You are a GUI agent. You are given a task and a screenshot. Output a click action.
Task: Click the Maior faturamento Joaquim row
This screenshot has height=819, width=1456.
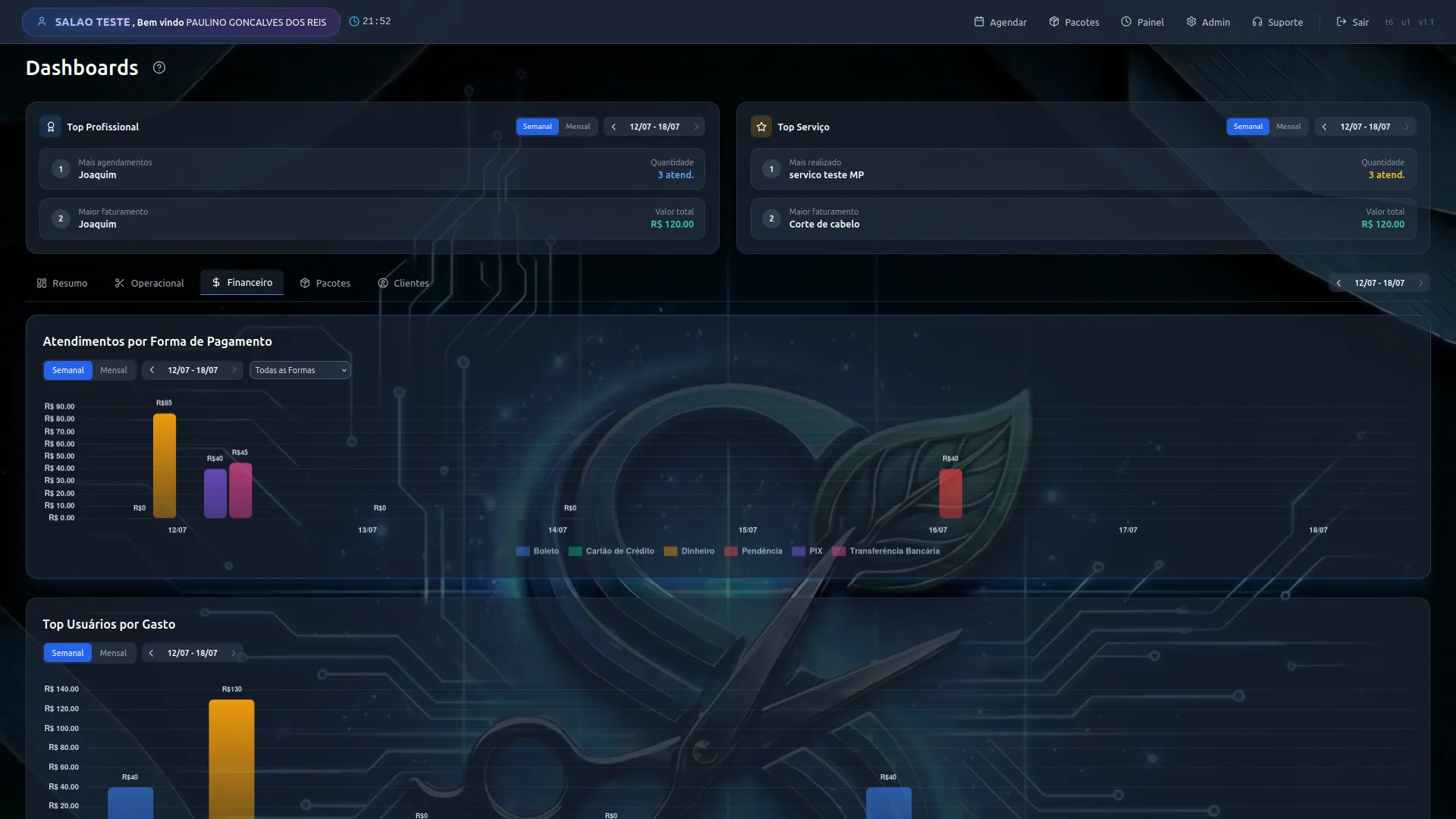pos(372,218)
